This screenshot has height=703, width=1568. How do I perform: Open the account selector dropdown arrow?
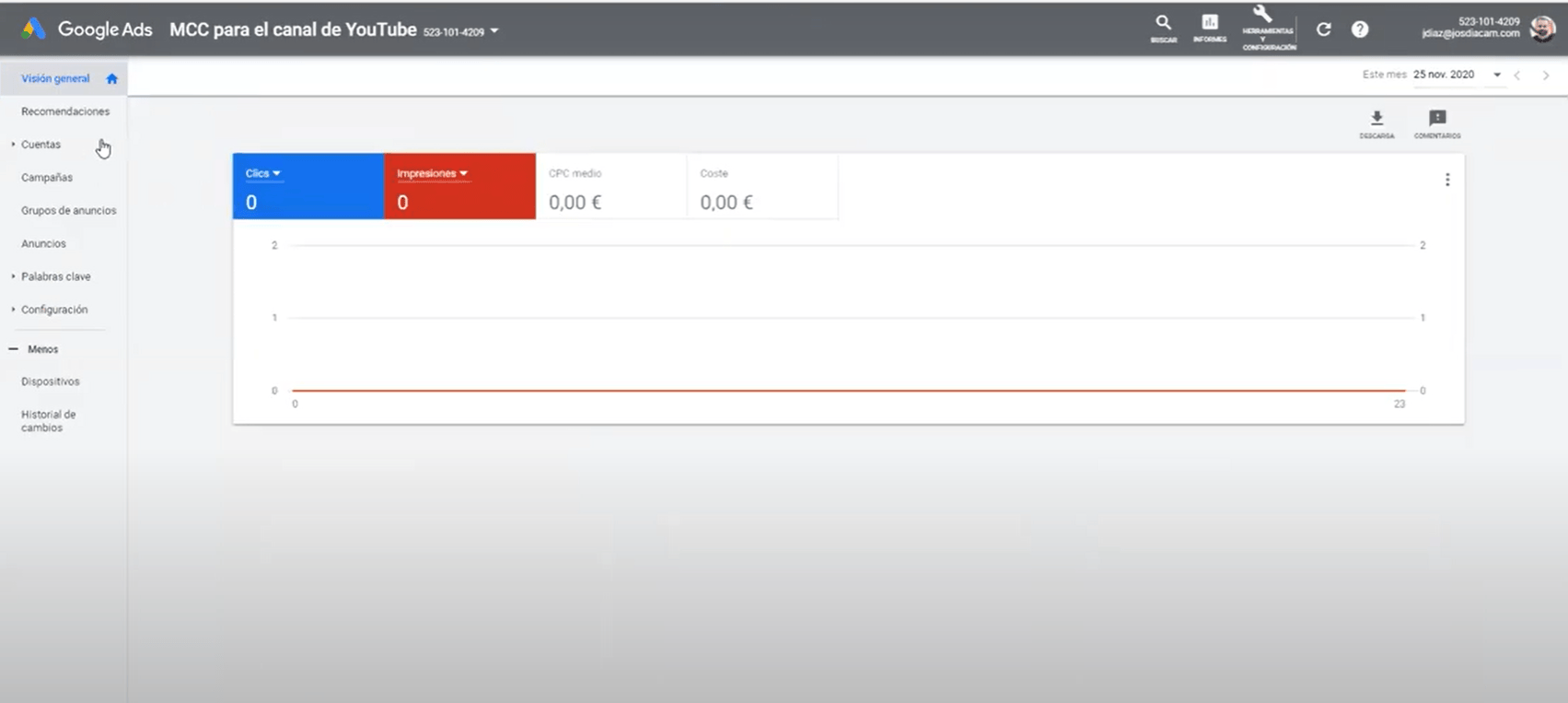(x=494, y=31)
